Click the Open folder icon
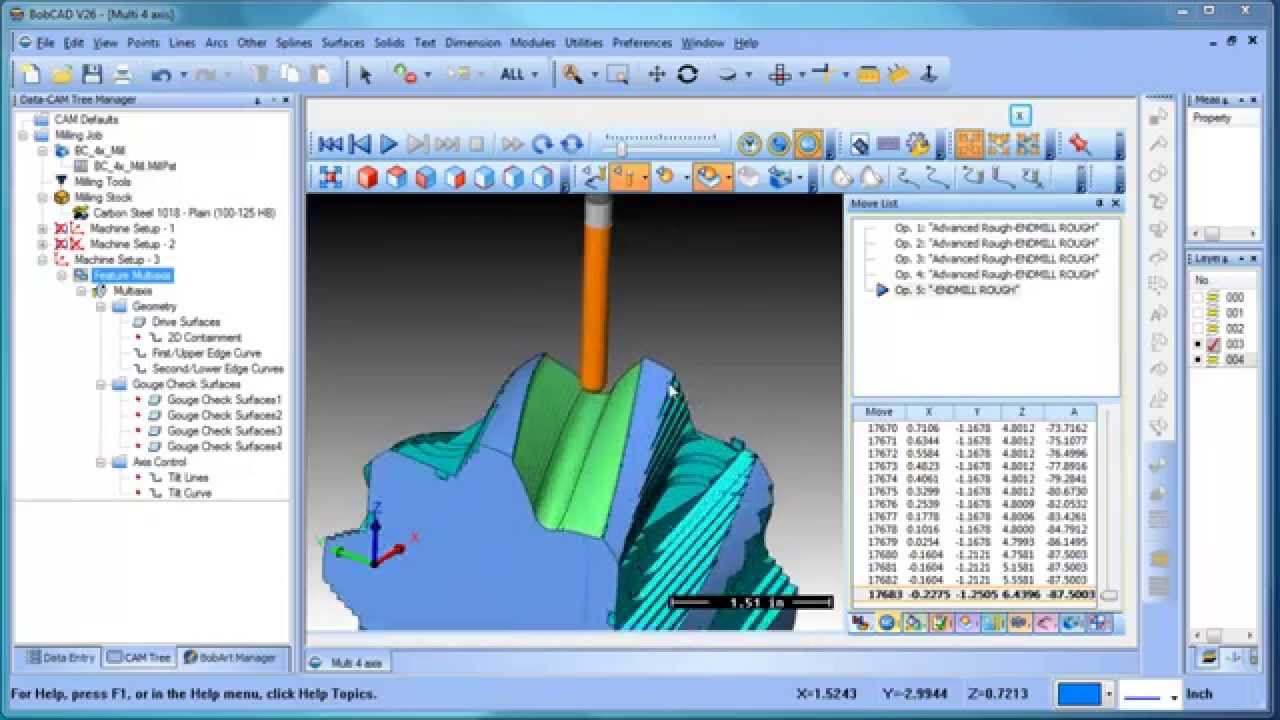Image resolution: width=1280 pixels, height=720 pixels. click(x=62, y=74)
